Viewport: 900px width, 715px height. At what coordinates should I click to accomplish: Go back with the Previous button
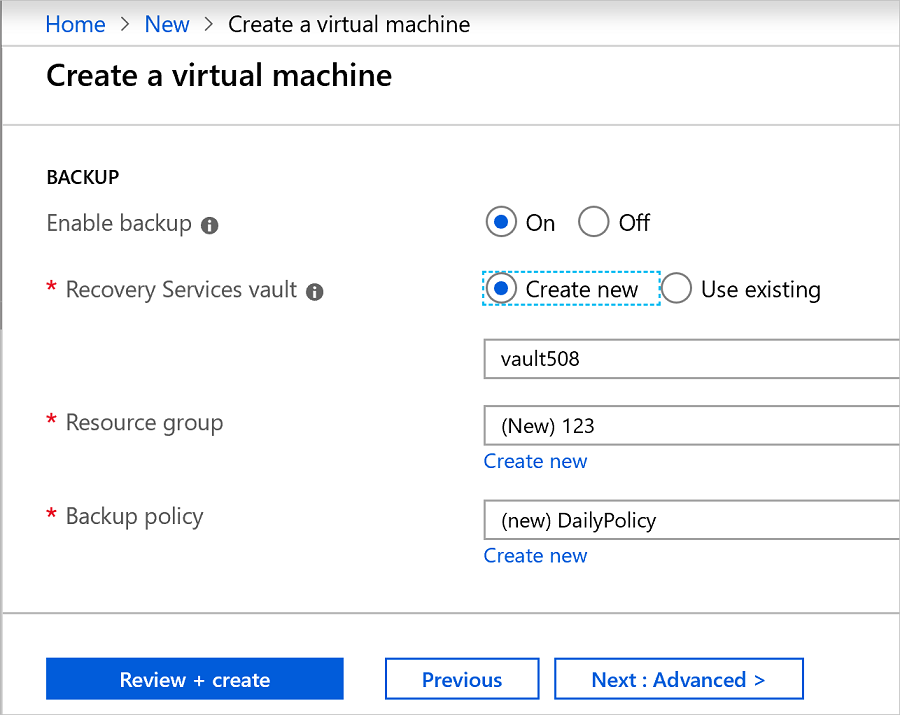point(461,678)
